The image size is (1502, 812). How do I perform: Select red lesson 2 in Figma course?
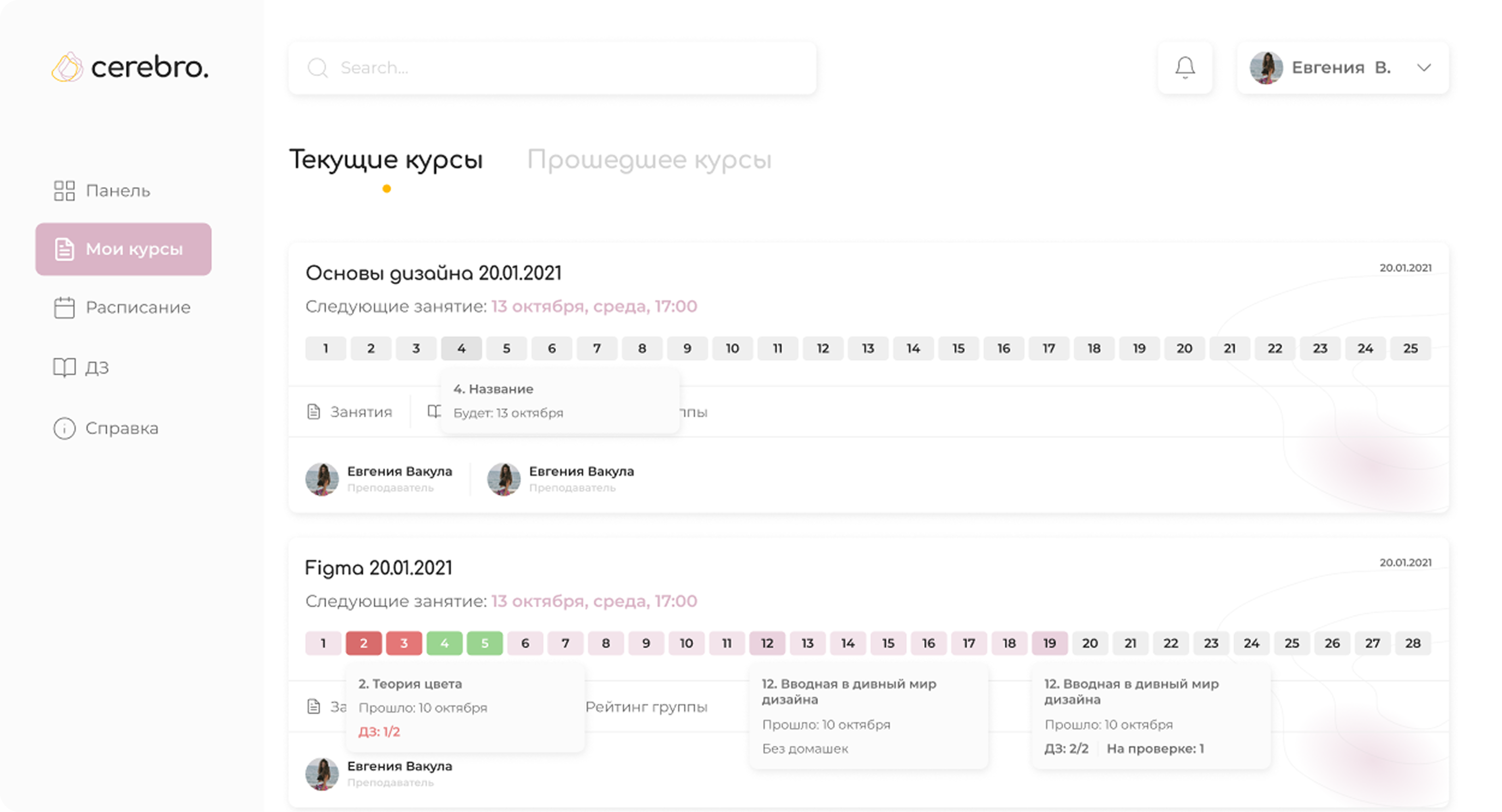coord(363,644)
